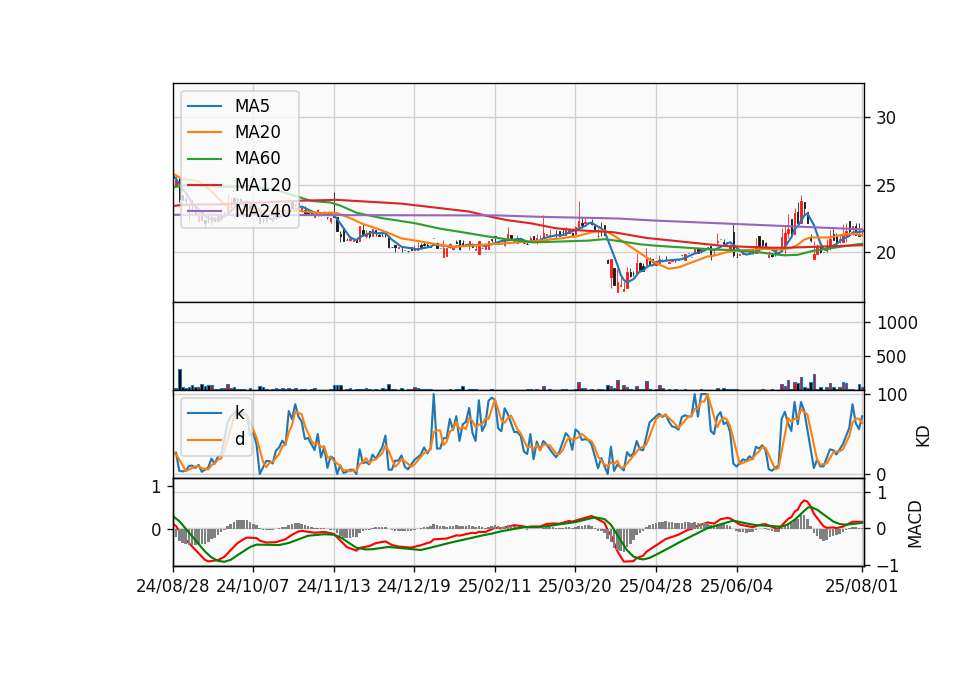Click the price axis value 30

click(886, 118)
